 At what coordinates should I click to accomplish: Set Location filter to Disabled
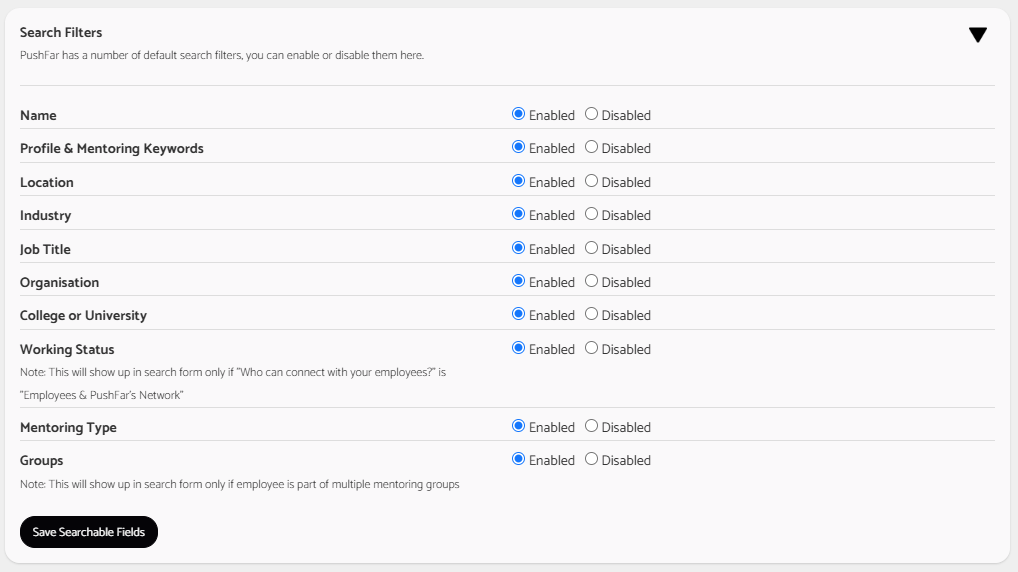click(591, 181)
